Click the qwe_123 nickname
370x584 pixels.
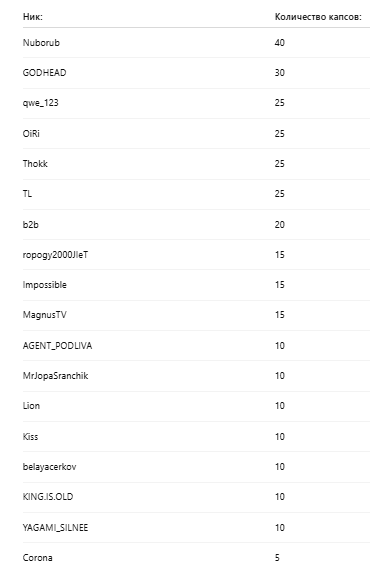pos(41,103)
